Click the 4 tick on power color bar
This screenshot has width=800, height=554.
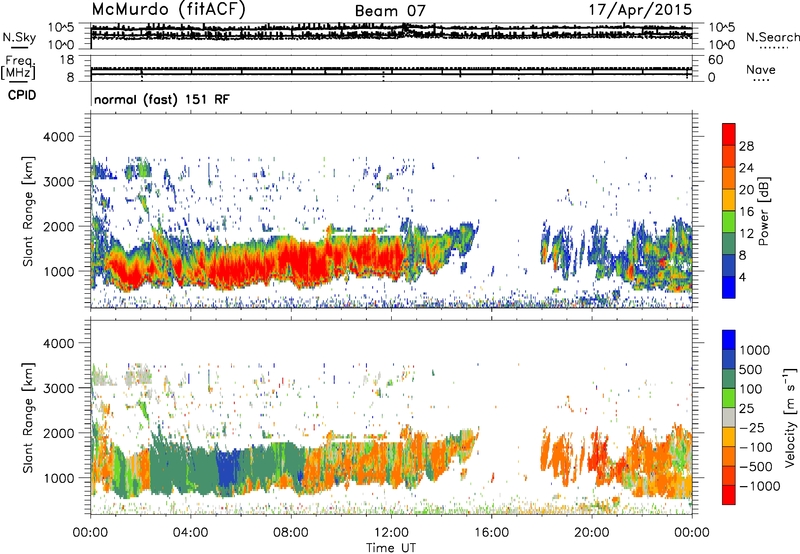[743, 277]
